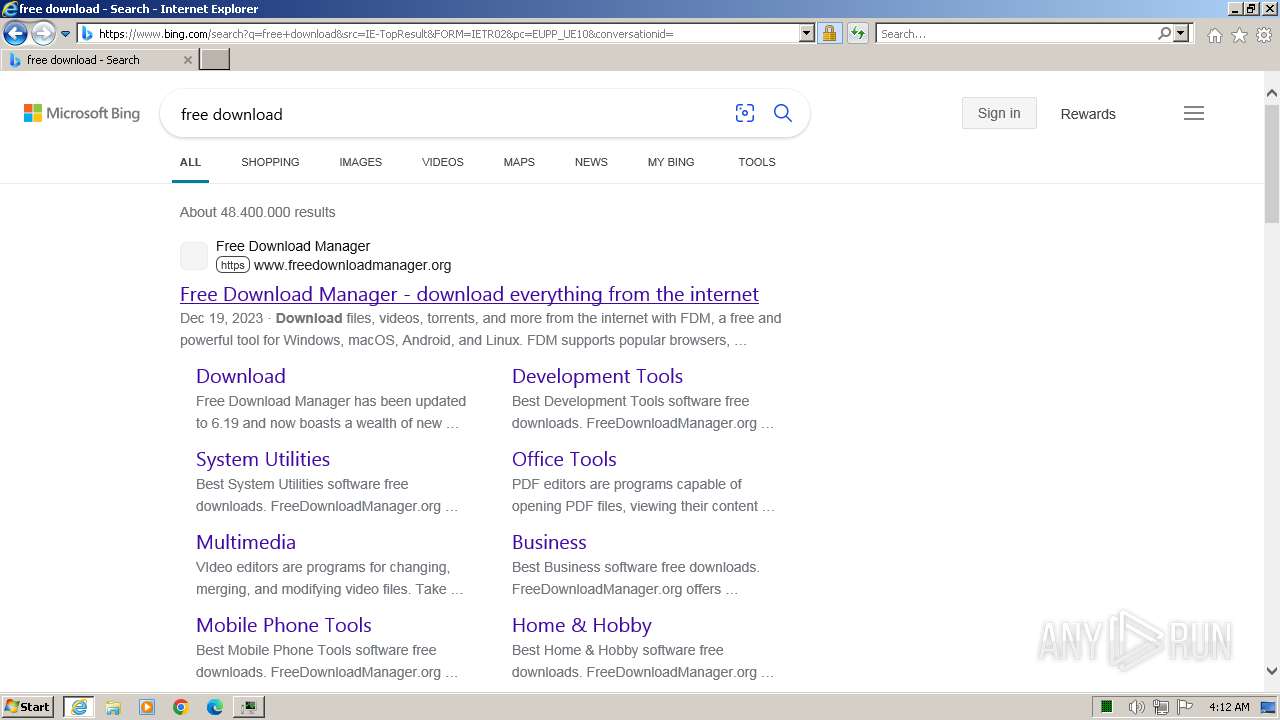Click the security lock icon

[x=829, y=34]
